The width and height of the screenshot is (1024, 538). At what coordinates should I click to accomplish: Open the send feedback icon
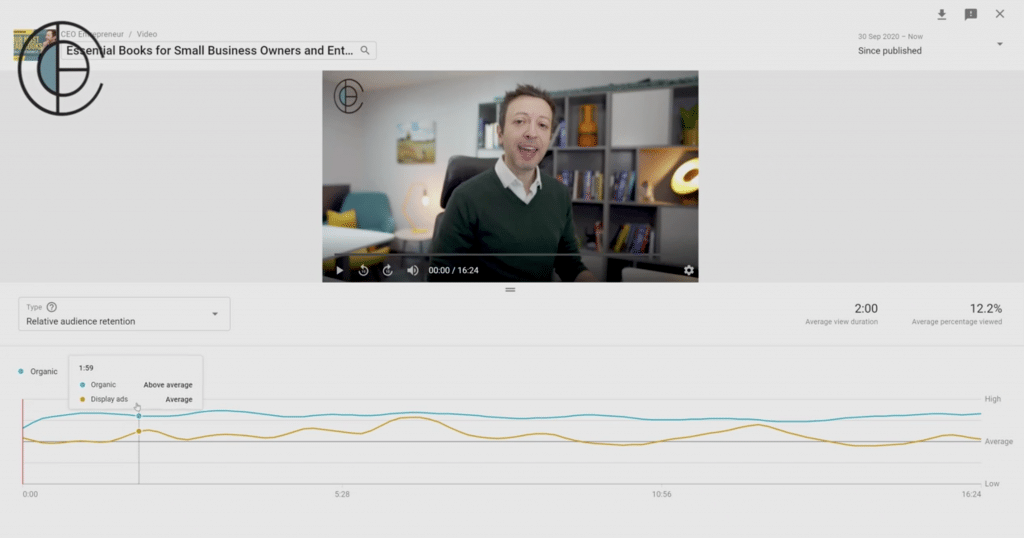coord(970,14)
